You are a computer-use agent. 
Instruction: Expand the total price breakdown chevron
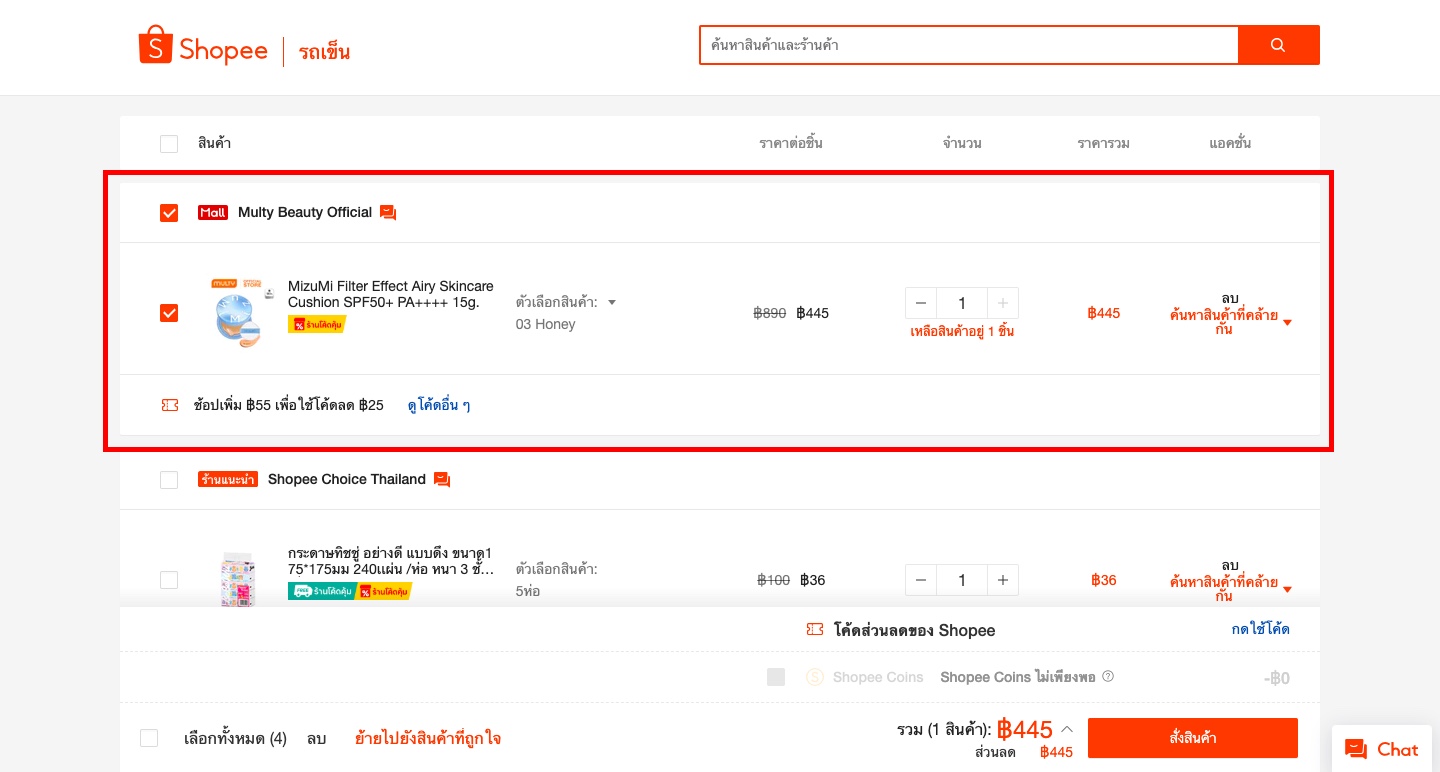point(1067,729)
